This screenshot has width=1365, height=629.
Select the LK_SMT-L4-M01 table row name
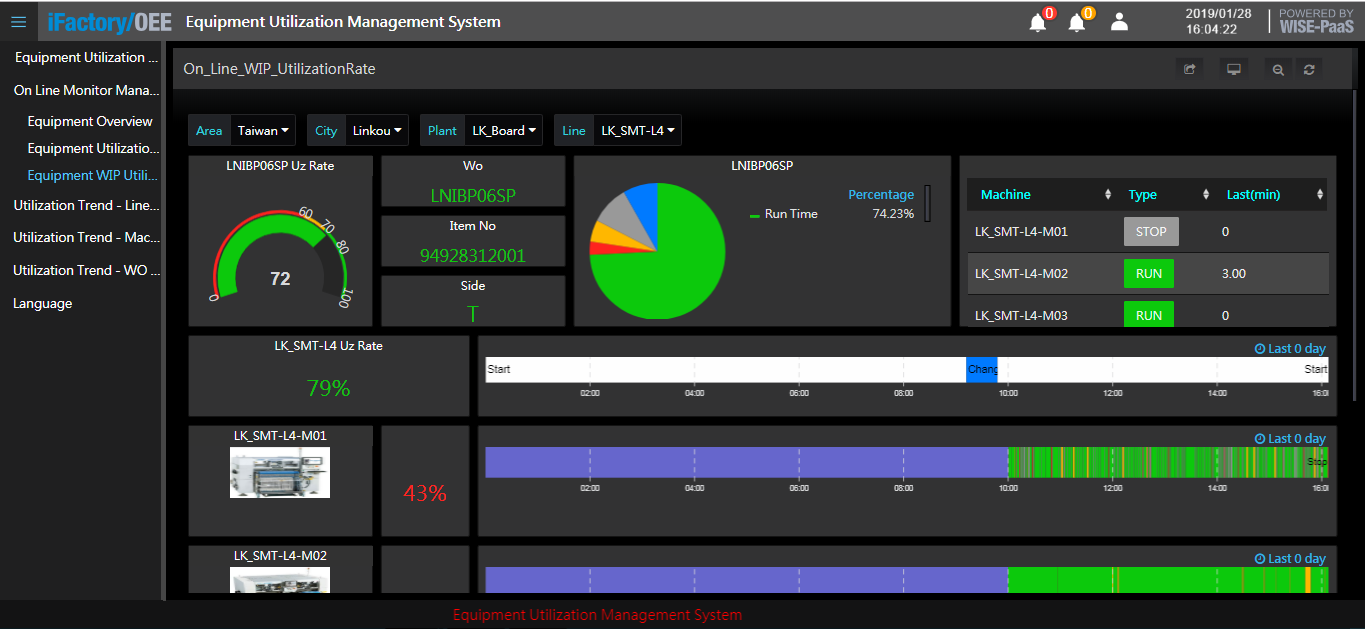(x=1021, y=232)
